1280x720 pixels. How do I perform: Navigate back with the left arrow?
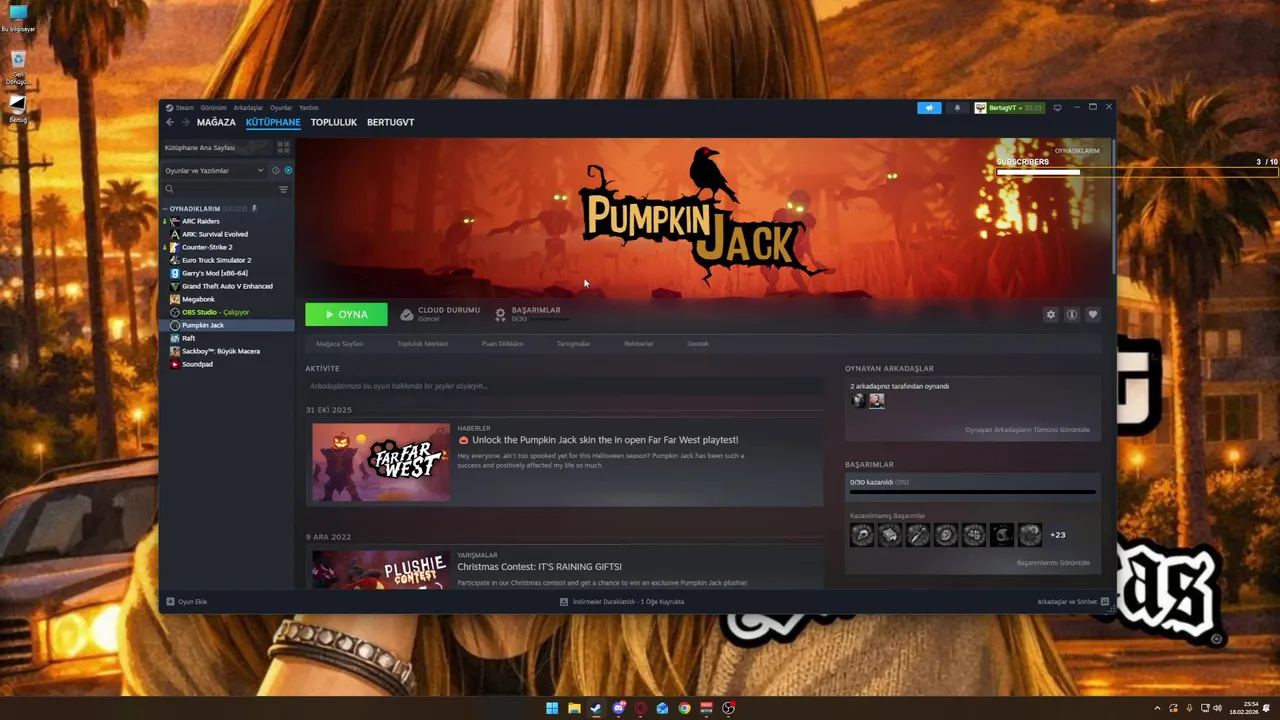pos(170,122)
